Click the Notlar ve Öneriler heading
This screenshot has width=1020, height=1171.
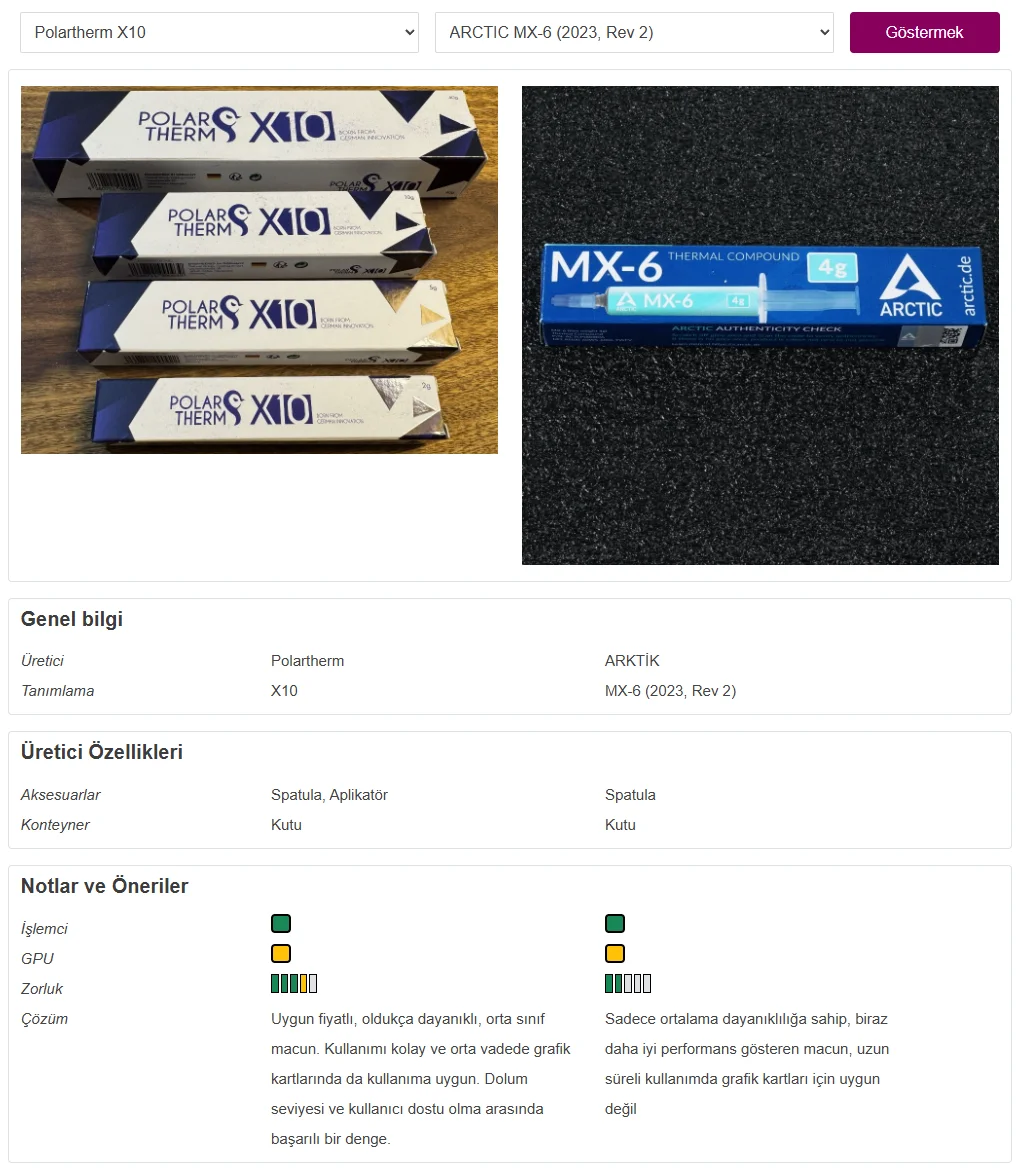click(x=105, y=886)
